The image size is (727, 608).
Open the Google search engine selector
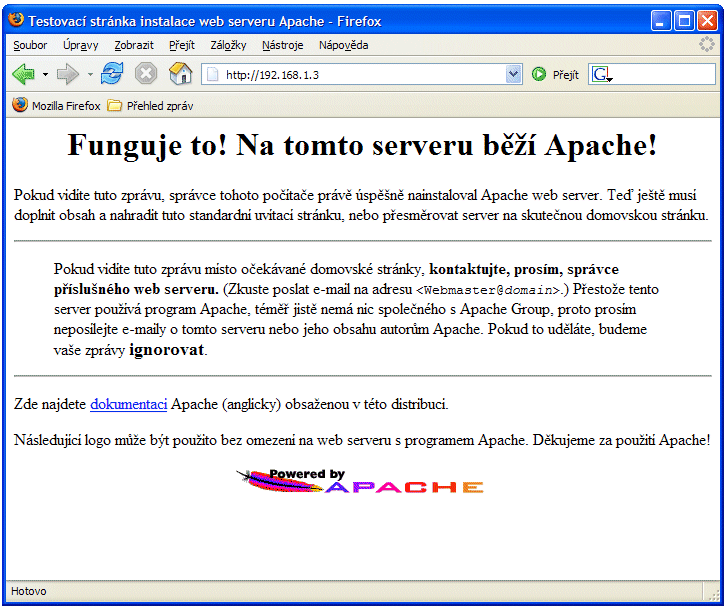coord(602,75)
